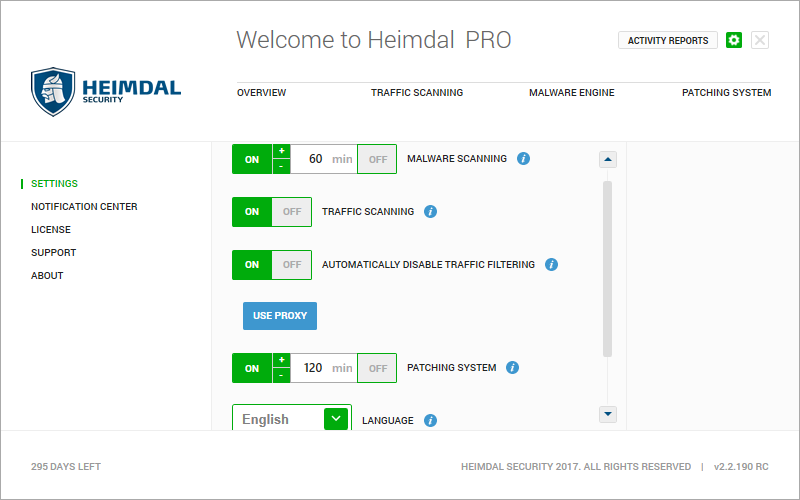Show info about Patching System setting
Viewport: 800px width, 500px height.
(512, 367)
